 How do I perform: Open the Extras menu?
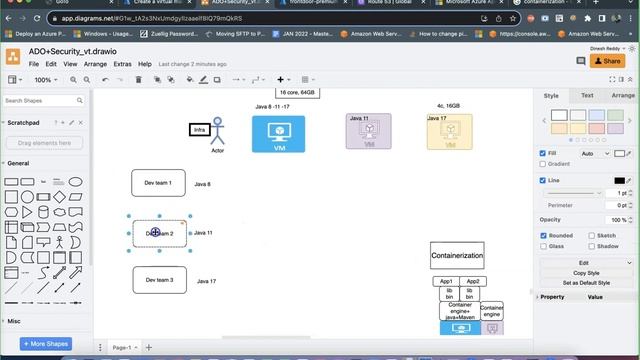[x=122, y=64]
